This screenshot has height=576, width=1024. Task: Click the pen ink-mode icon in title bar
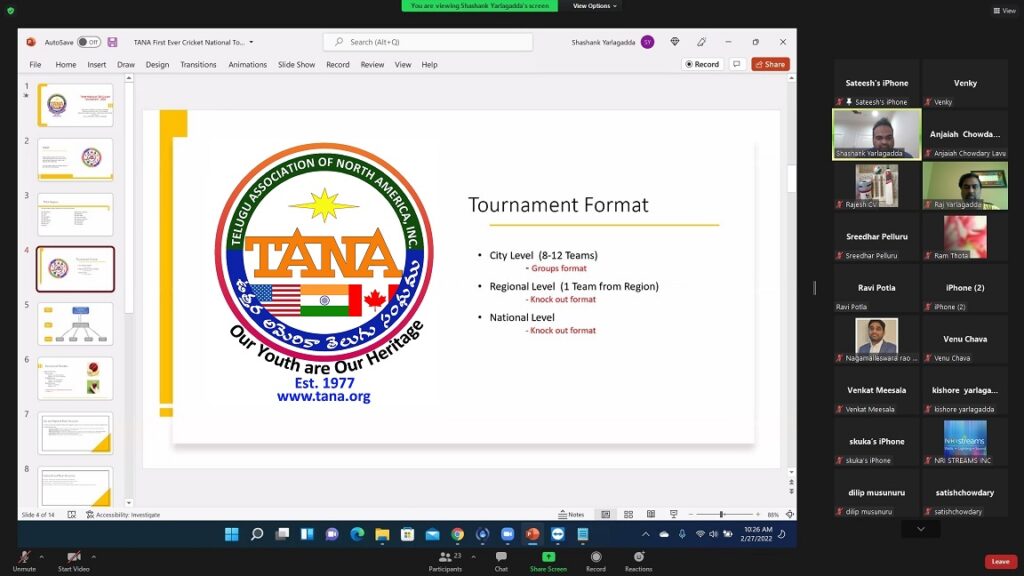[701, 42]
